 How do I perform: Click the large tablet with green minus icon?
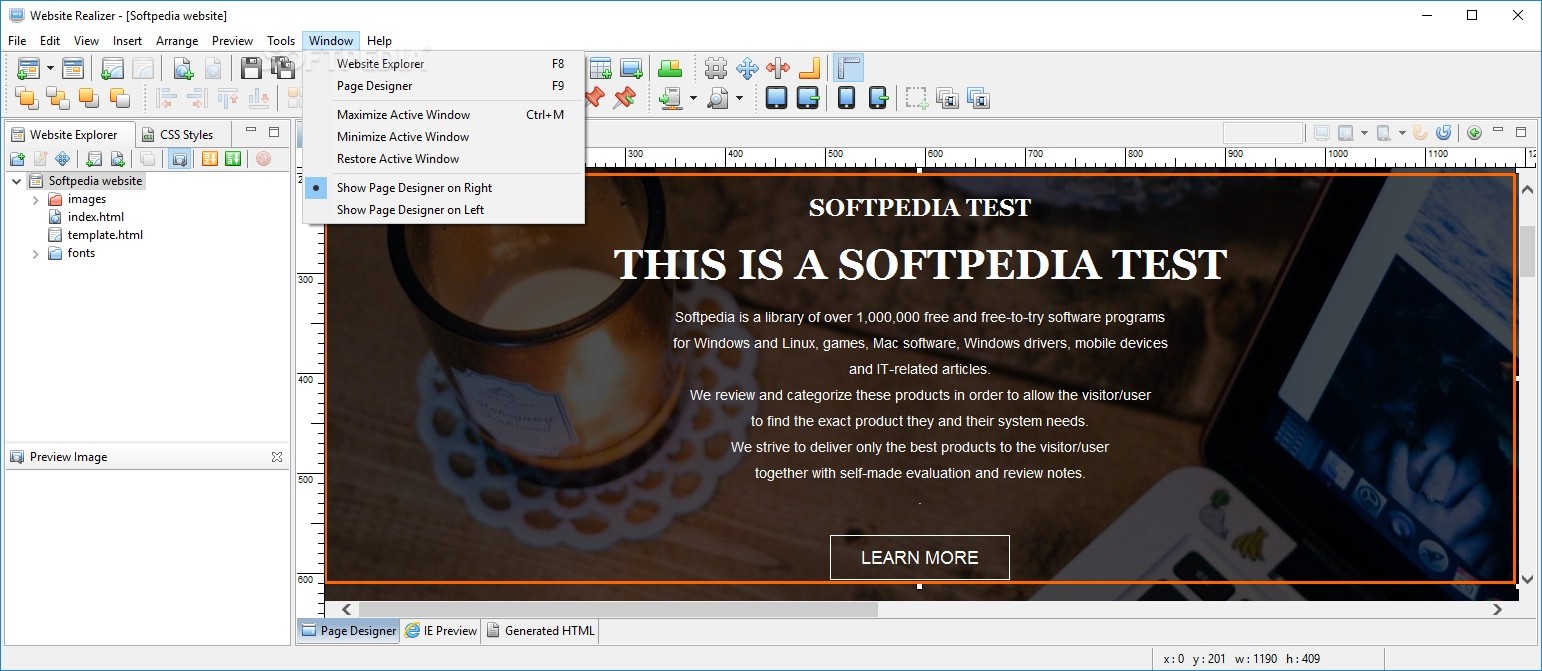pyautogui.click(x=808, y=98)
